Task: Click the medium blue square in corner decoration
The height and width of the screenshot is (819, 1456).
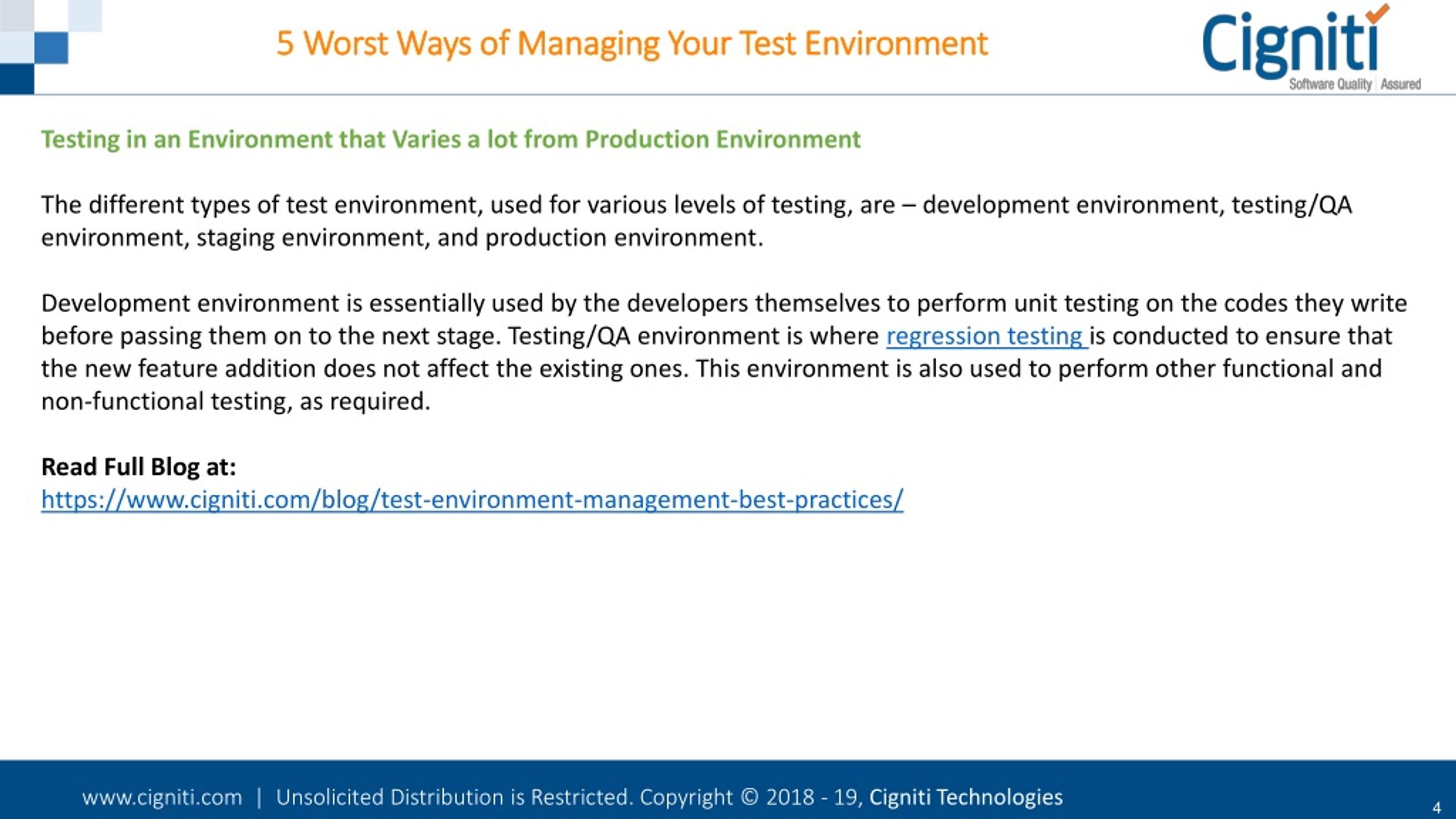Action: [51, 48]
